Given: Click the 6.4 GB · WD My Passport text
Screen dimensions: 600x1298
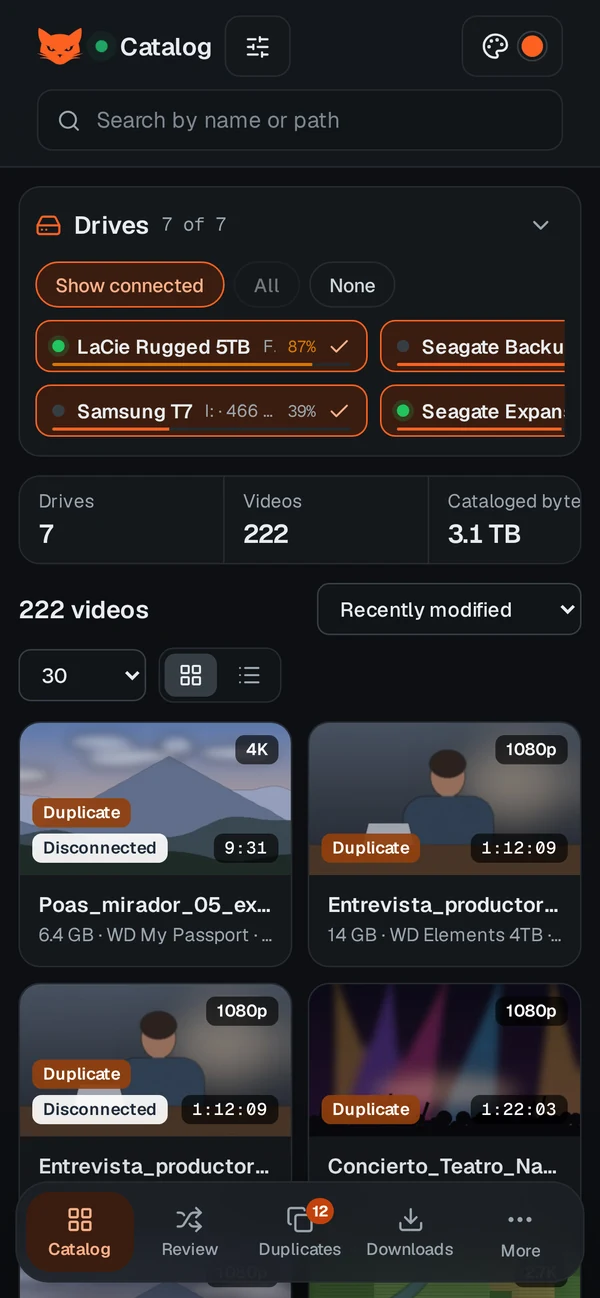Looking at the screenshot, I should [x=155, y=936].
